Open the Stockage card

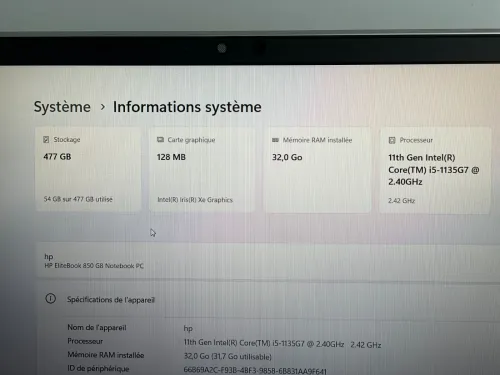(x=88, y=169)
